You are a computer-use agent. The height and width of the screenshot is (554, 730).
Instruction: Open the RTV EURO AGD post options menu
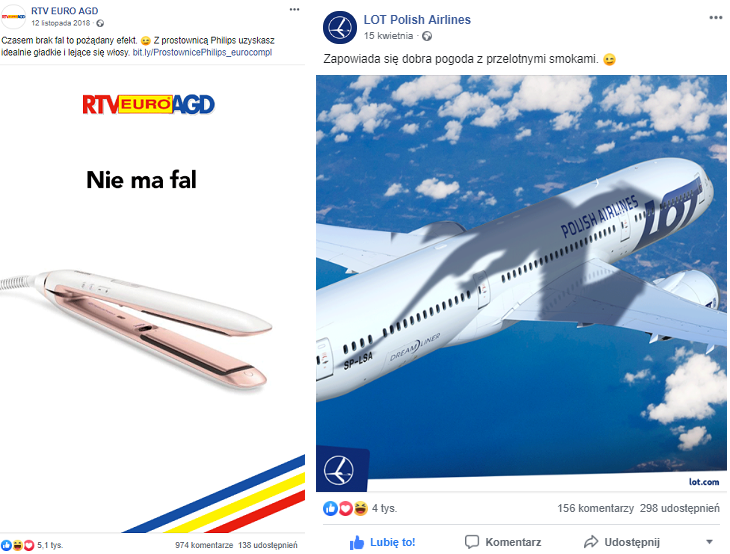click(x=294, y=9)
